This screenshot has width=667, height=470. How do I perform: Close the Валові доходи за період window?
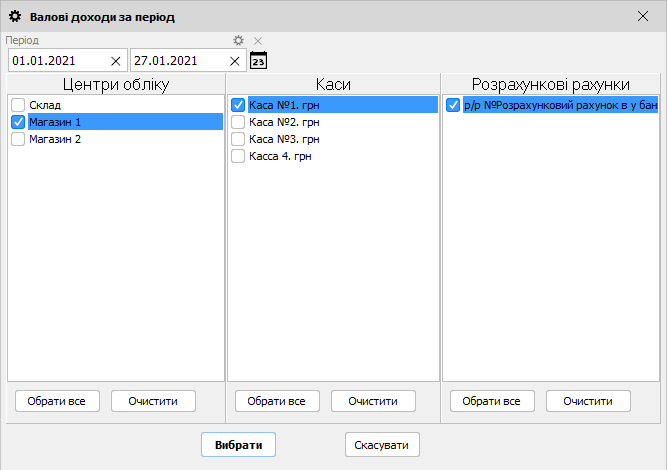click(642, 16)
